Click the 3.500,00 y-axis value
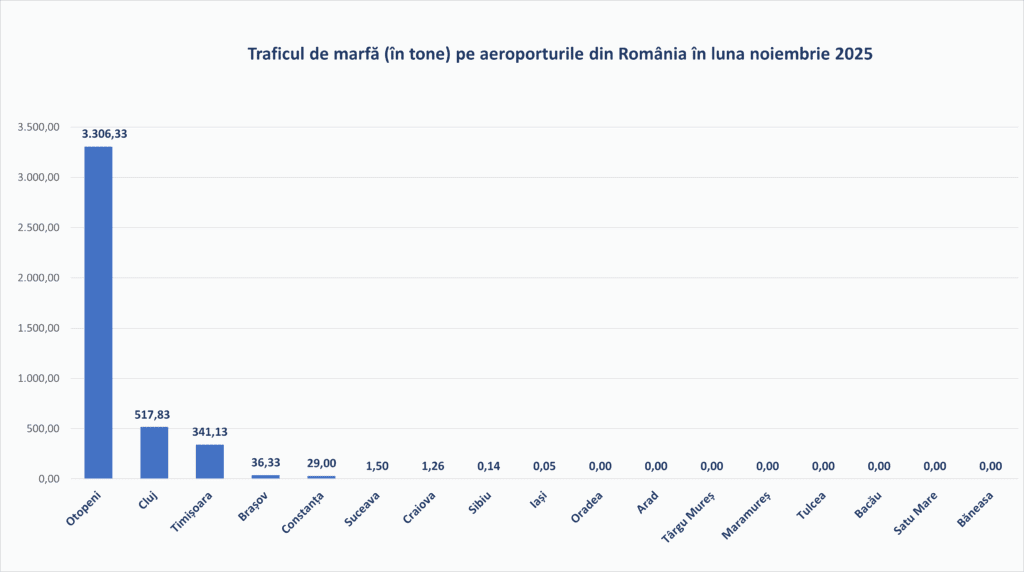 tap(39, 128)
